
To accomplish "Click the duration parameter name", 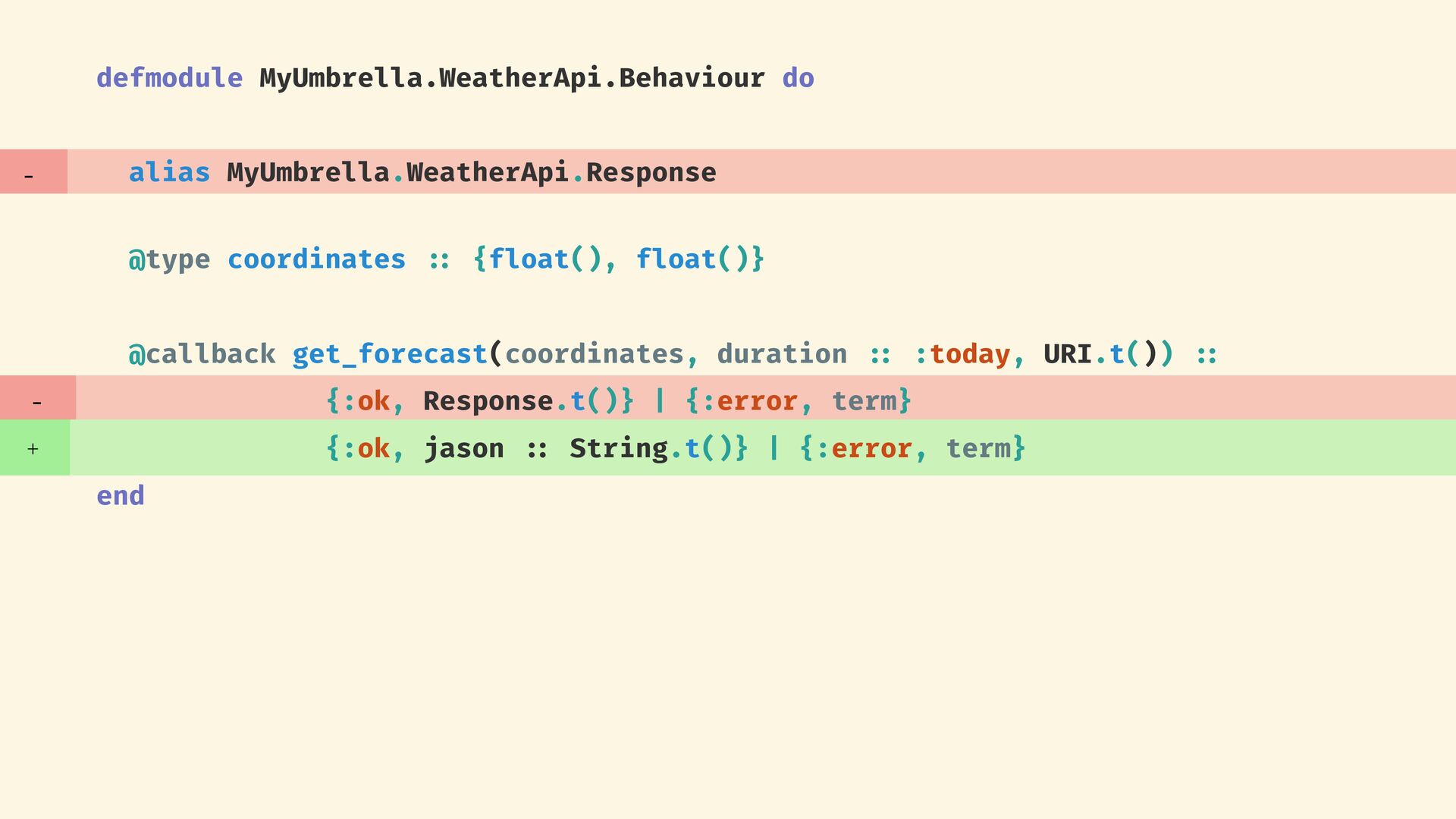I will 782,354.
